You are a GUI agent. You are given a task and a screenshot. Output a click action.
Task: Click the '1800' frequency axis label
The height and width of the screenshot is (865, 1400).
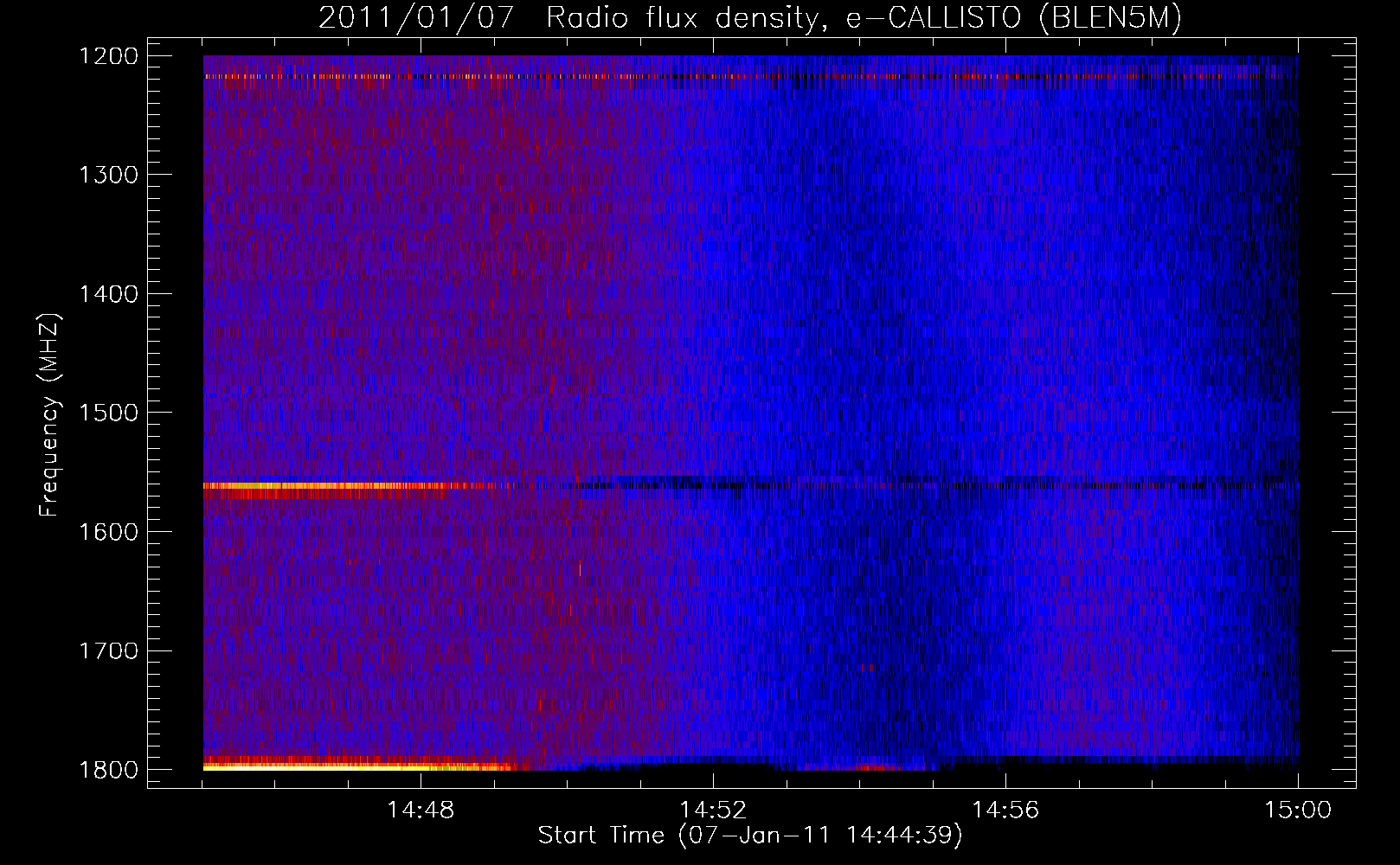point(108,770)
